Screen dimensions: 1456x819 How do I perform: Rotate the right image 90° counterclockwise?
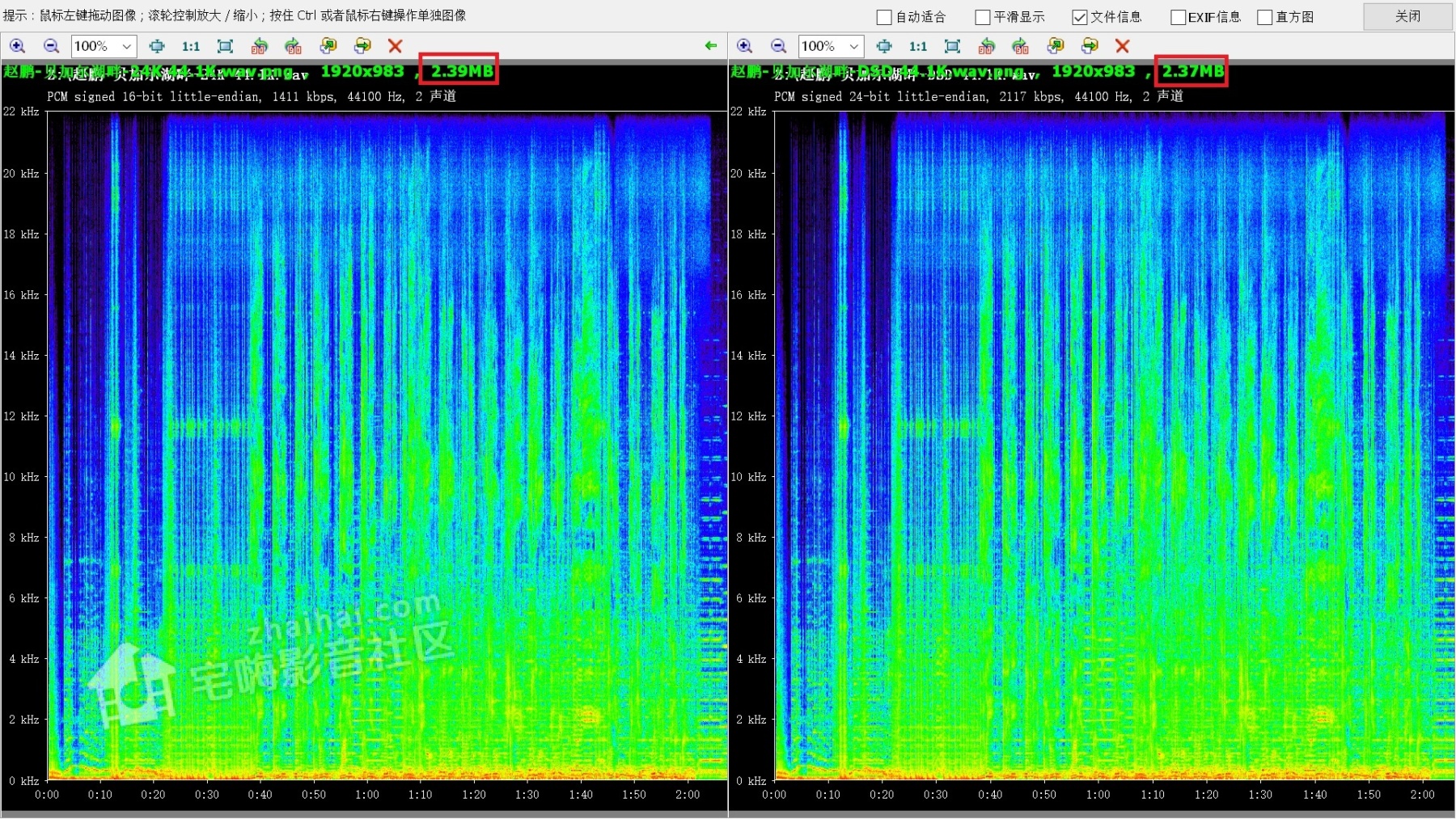tap(987, 46)
